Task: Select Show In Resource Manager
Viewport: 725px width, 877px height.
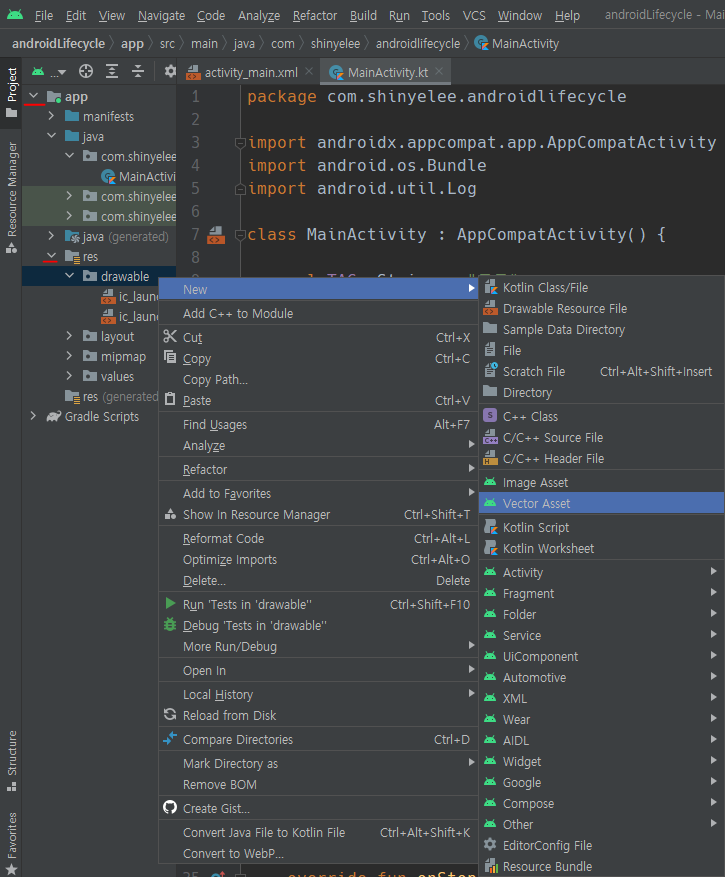Action: [318, 515]
